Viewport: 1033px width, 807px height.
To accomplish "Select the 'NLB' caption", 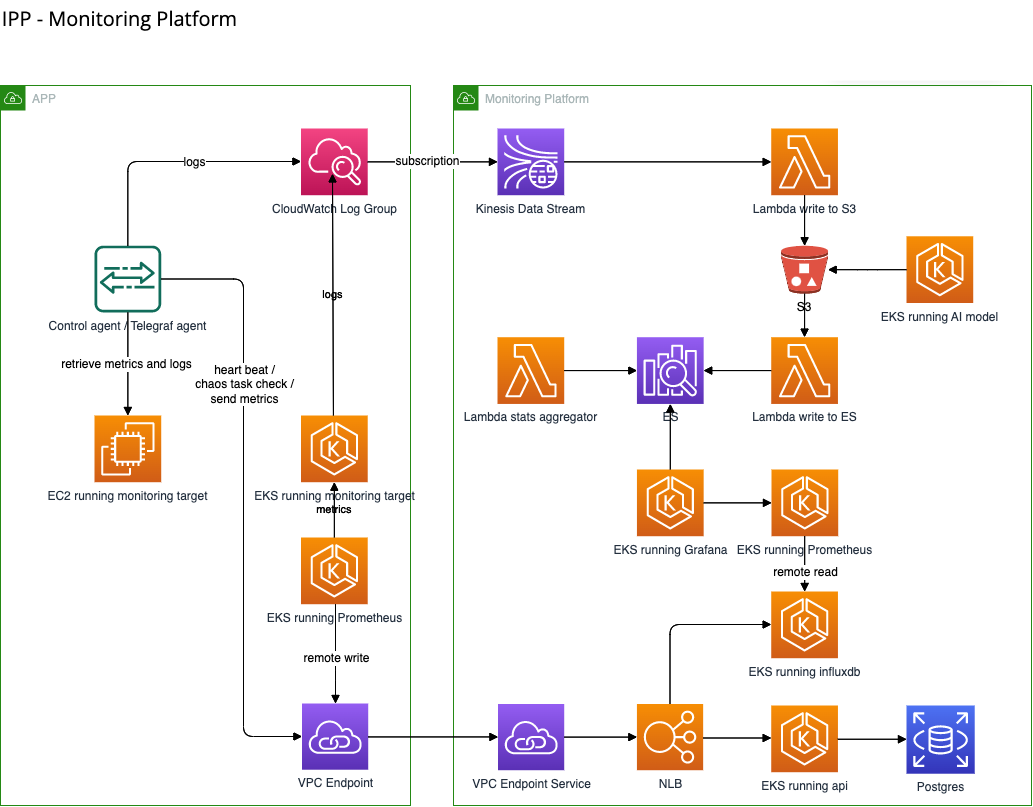I will (670, 784).
